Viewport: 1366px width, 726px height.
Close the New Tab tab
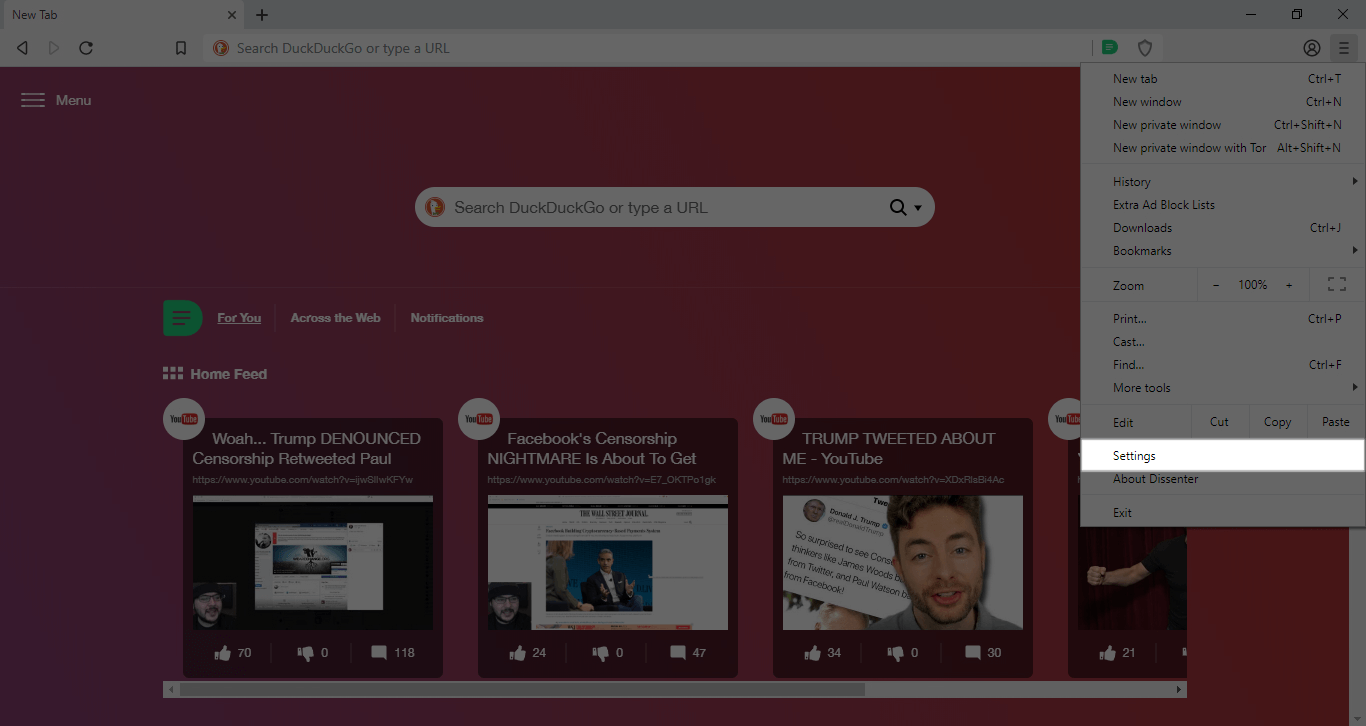point(232,15)
